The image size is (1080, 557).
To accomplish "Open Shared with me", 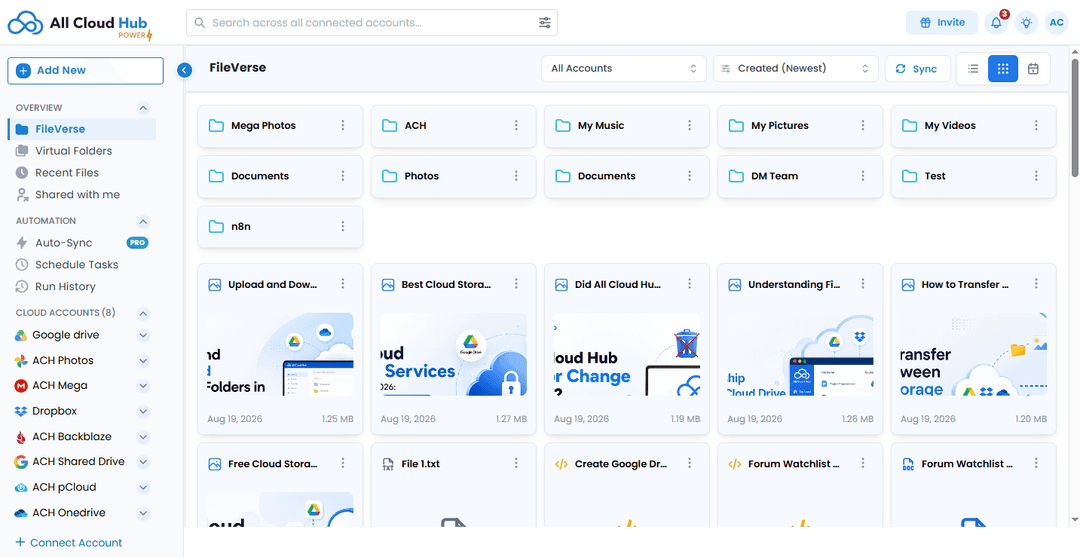I will coord(77,195).
